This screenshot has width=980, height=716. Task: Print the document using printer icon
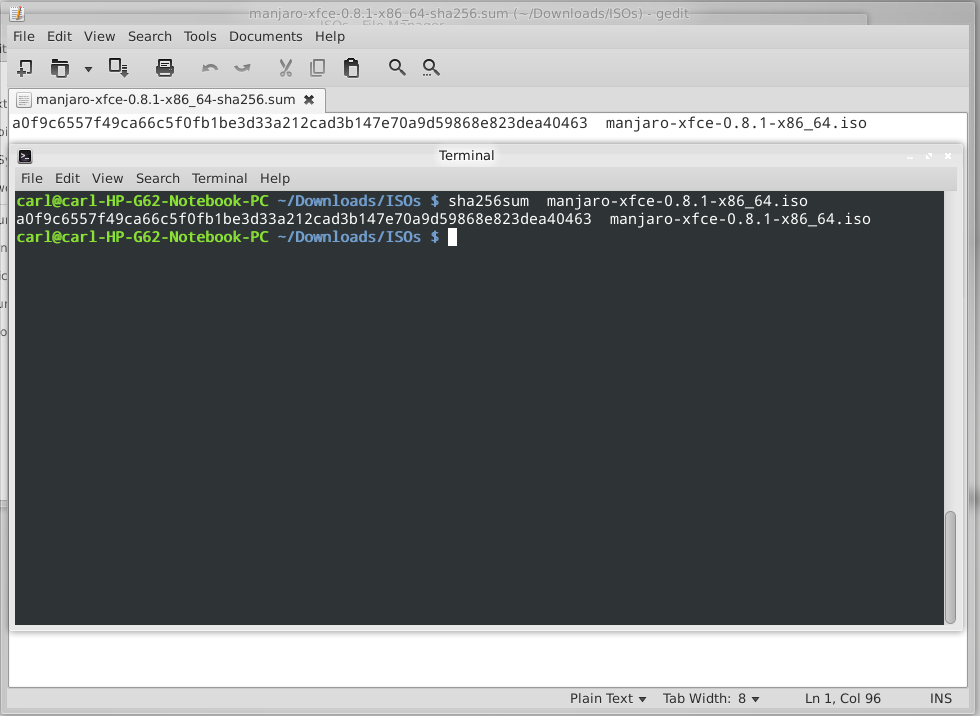pos(165,68)
